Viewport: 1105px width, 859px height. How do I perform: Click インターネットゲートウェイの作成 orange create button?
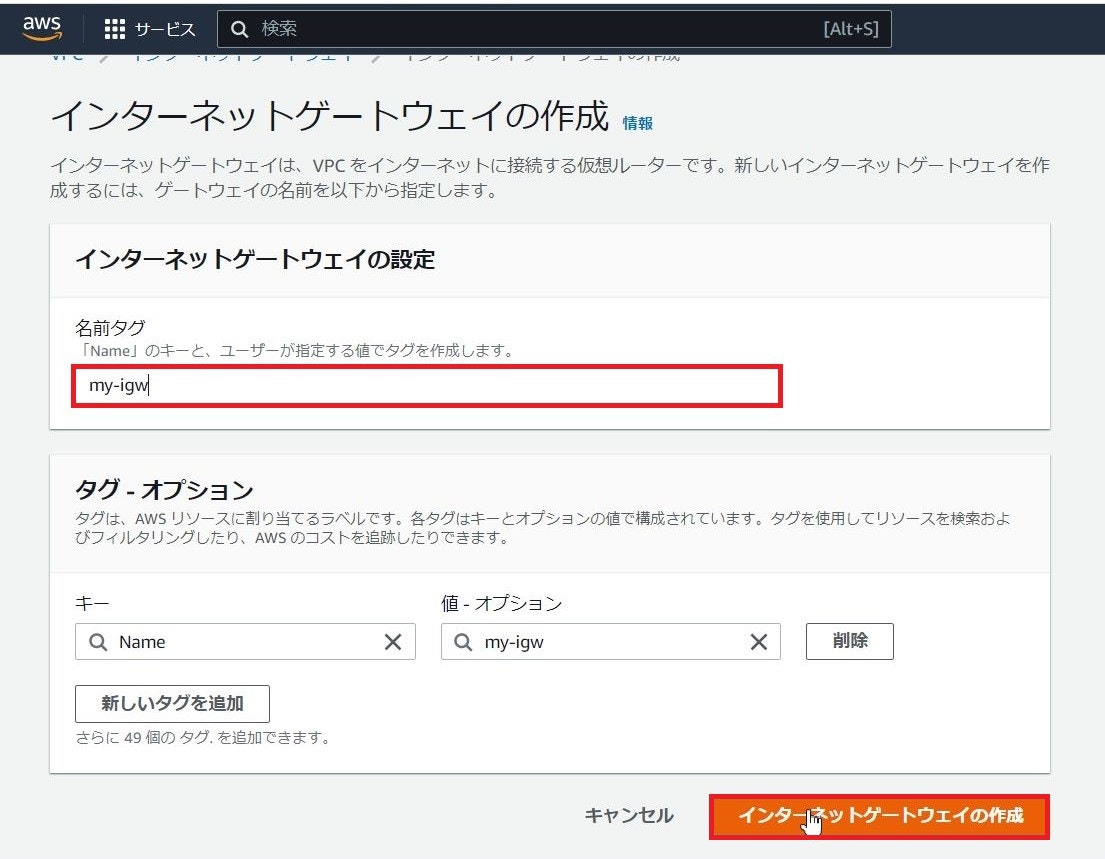[879, 816]
